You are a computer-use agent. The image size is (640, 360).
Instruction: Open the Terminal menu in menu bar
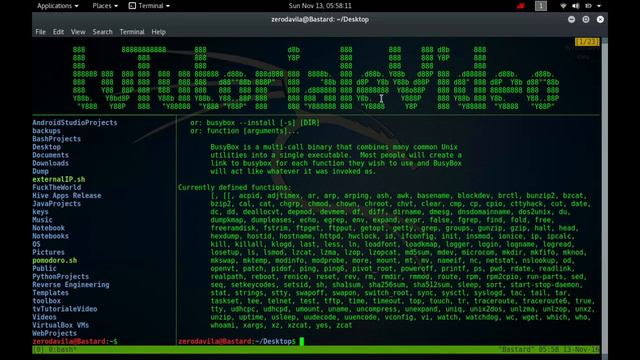pyautogui.click(x=132, y=32)
